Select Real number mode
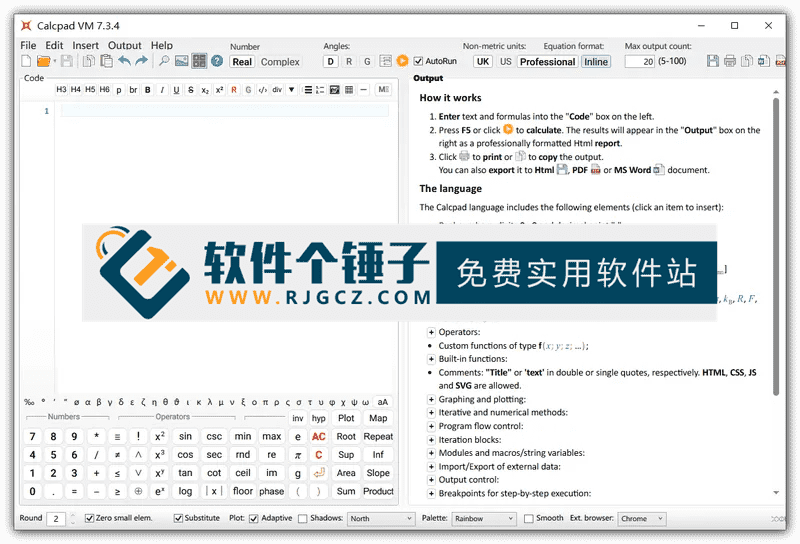The image size is (800, 544). click(242, 62)
